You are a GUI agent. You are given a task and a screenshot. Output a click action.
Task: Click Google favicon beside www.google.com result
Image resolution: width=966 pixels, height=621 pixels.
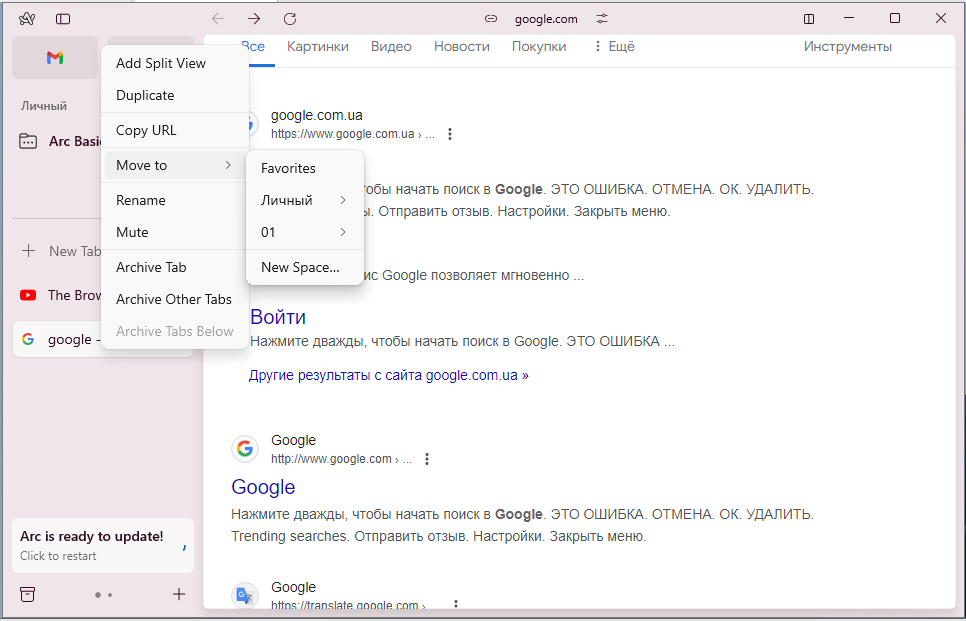pos(245,448)
